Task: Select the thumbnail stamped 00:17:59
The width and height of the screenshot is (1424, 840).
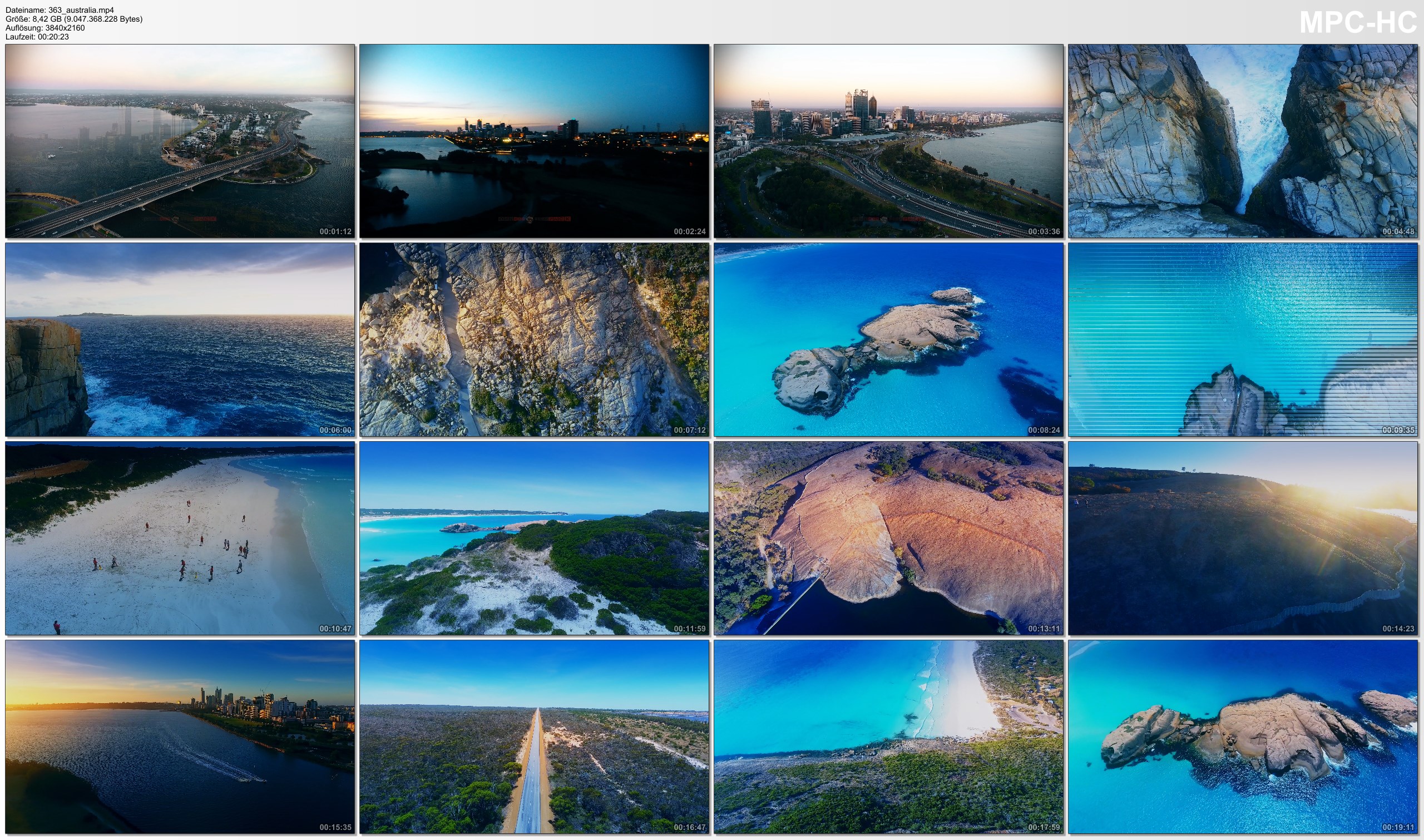Action: point(888,737)
